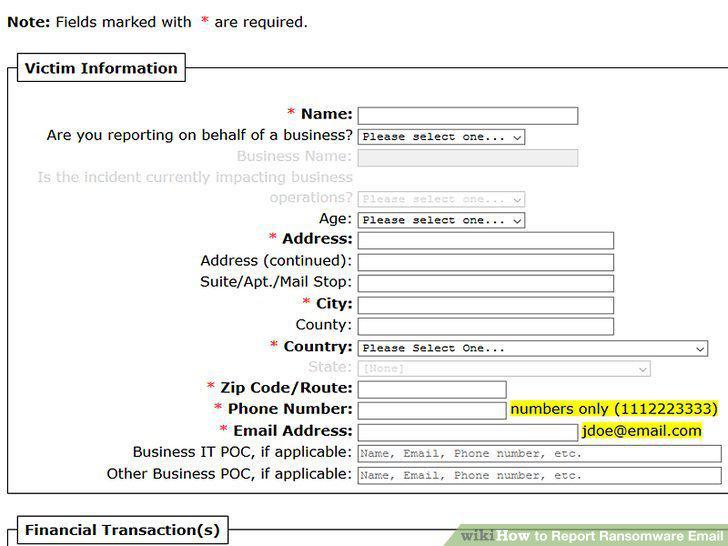Viewport: 728px width, 546px height.
Task: Click the City input box
Action: tap(486, 305)
